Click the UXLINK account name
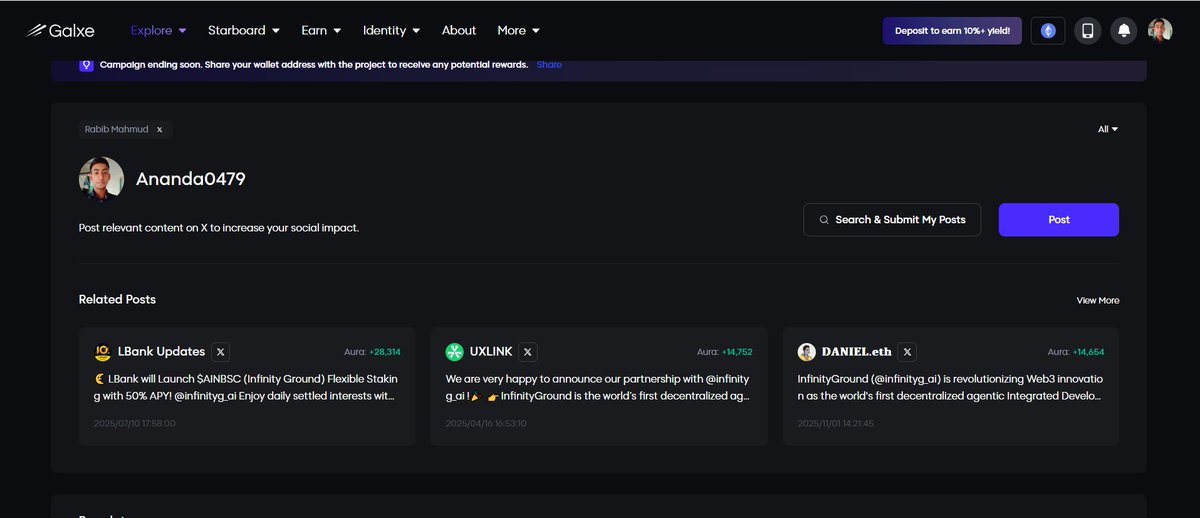Screen dimensions: 1200x518 point(491,352)
